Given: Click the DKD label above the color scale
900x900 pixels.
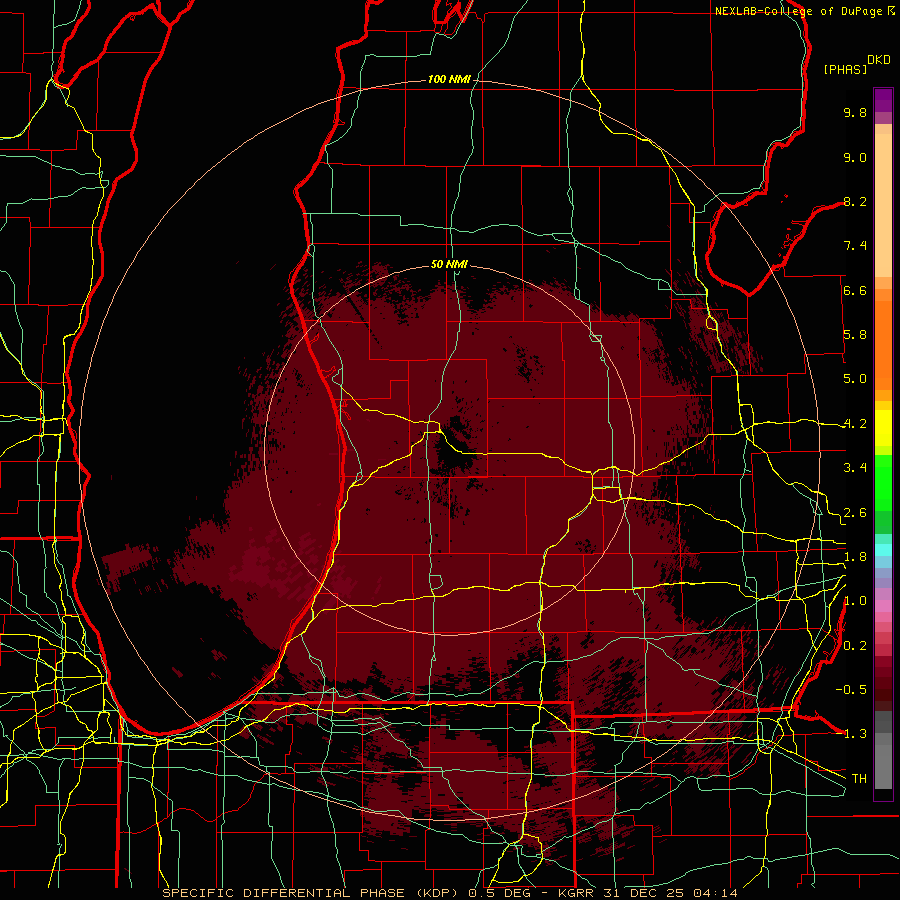Looking at the screenshot, I should [x=878, y=60].
